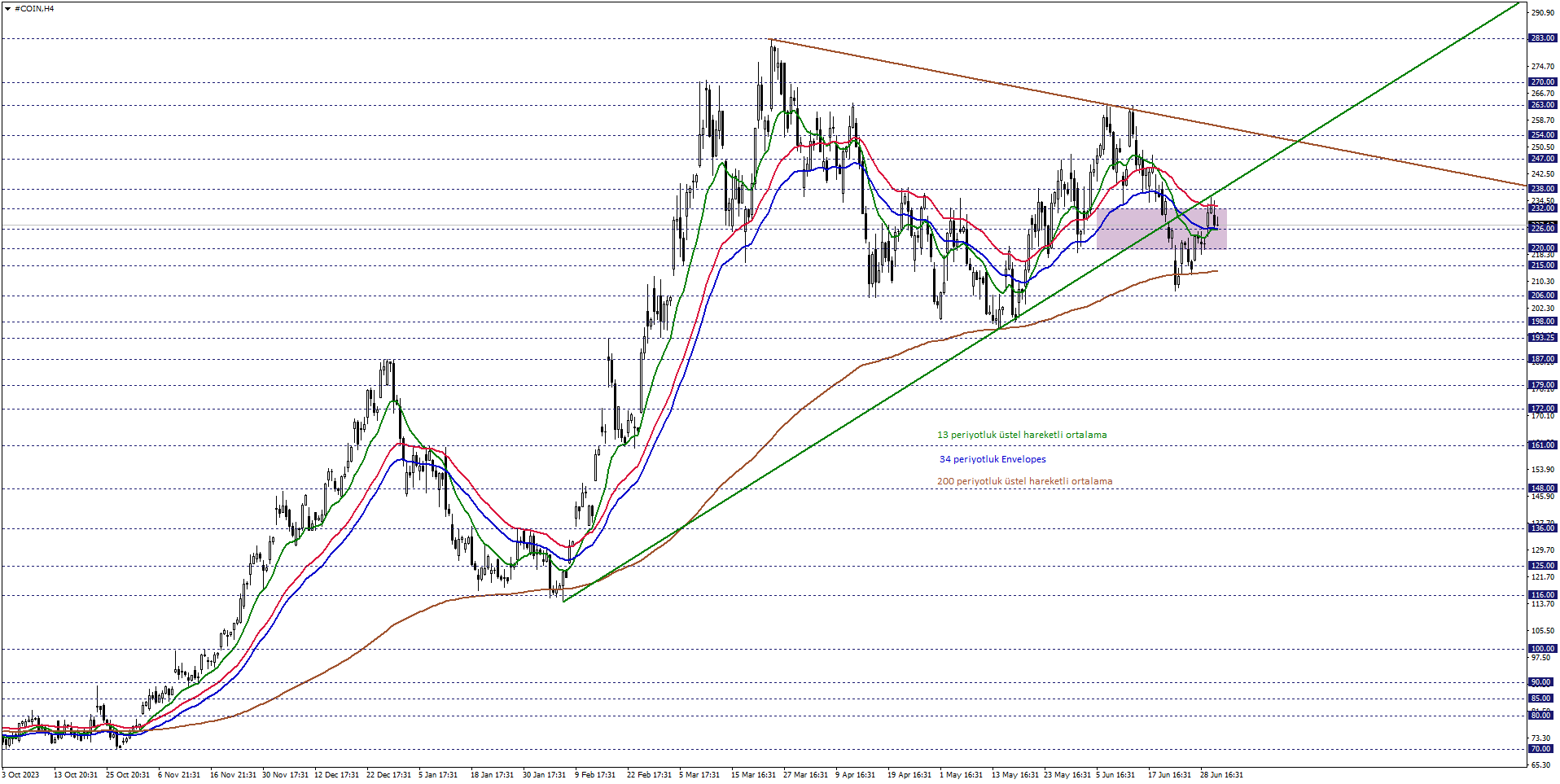The width and height of the screenshot is (1560, 784).
Task: Click the 172.00 price level label
Action: click(1542, 409)
